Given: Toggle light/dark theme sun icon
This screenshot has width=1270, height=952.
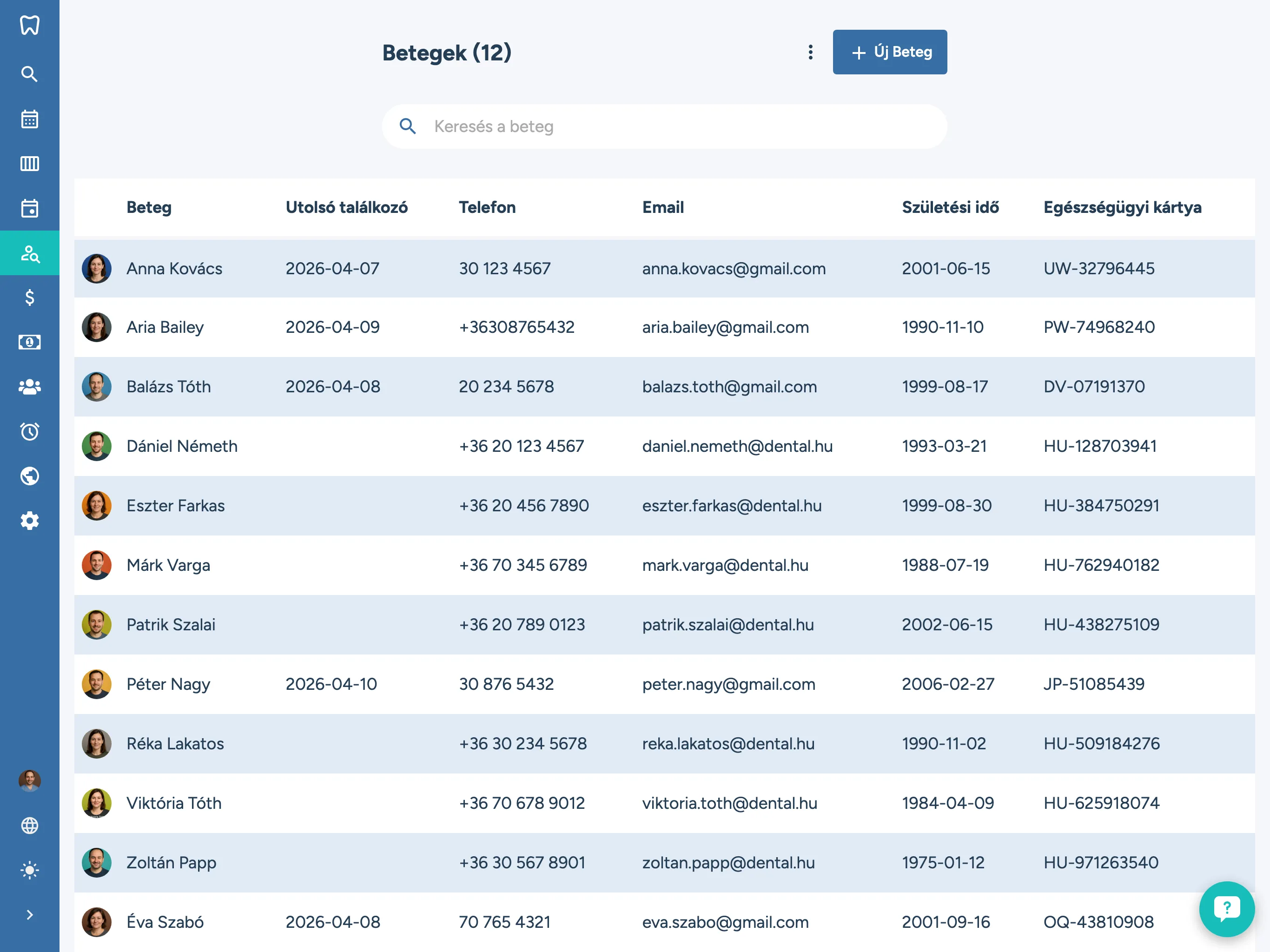Looking at the screenshot, I should pyautogui.click(x=29, y=870).
